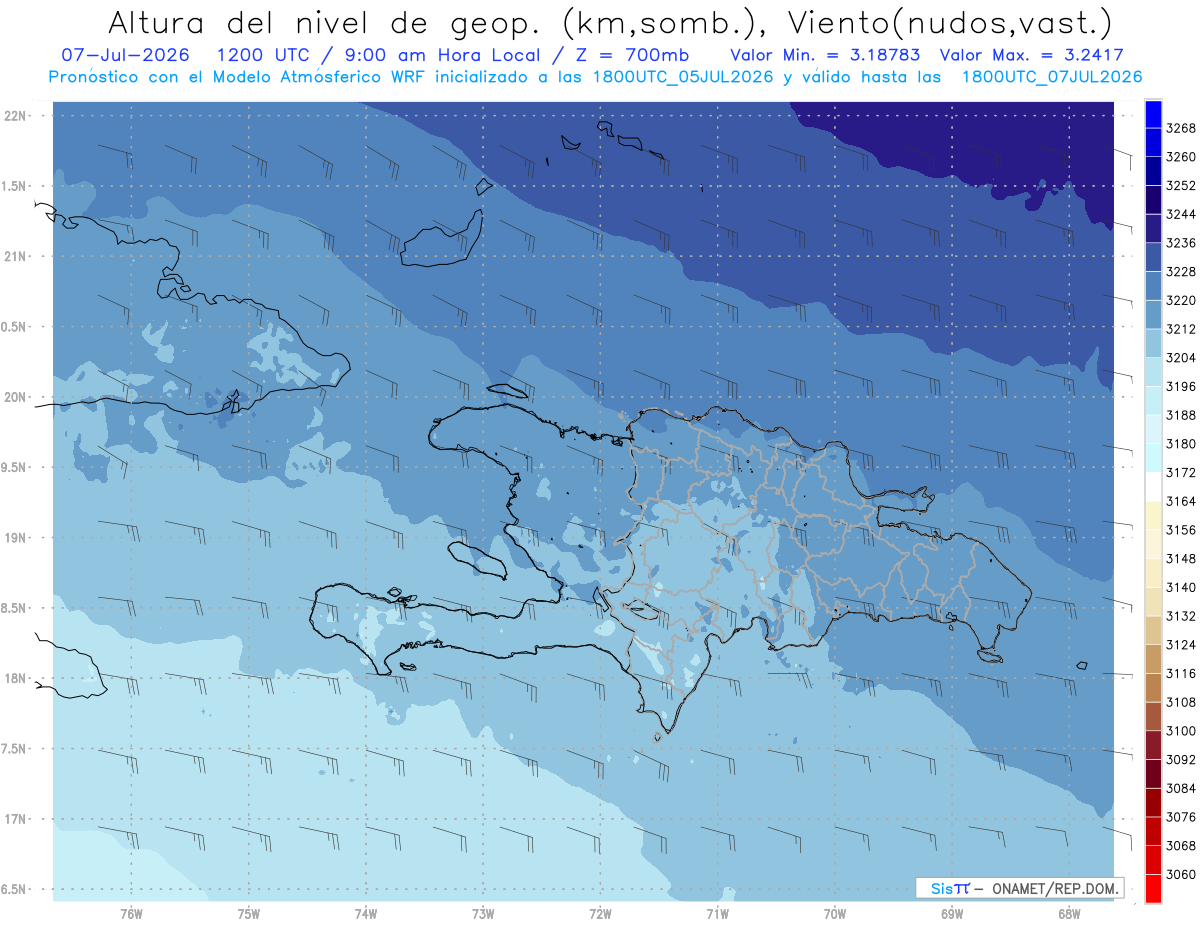The image size is (1200, 927).
Task: Click the 3068 colorbar value
Action: 1180,846
